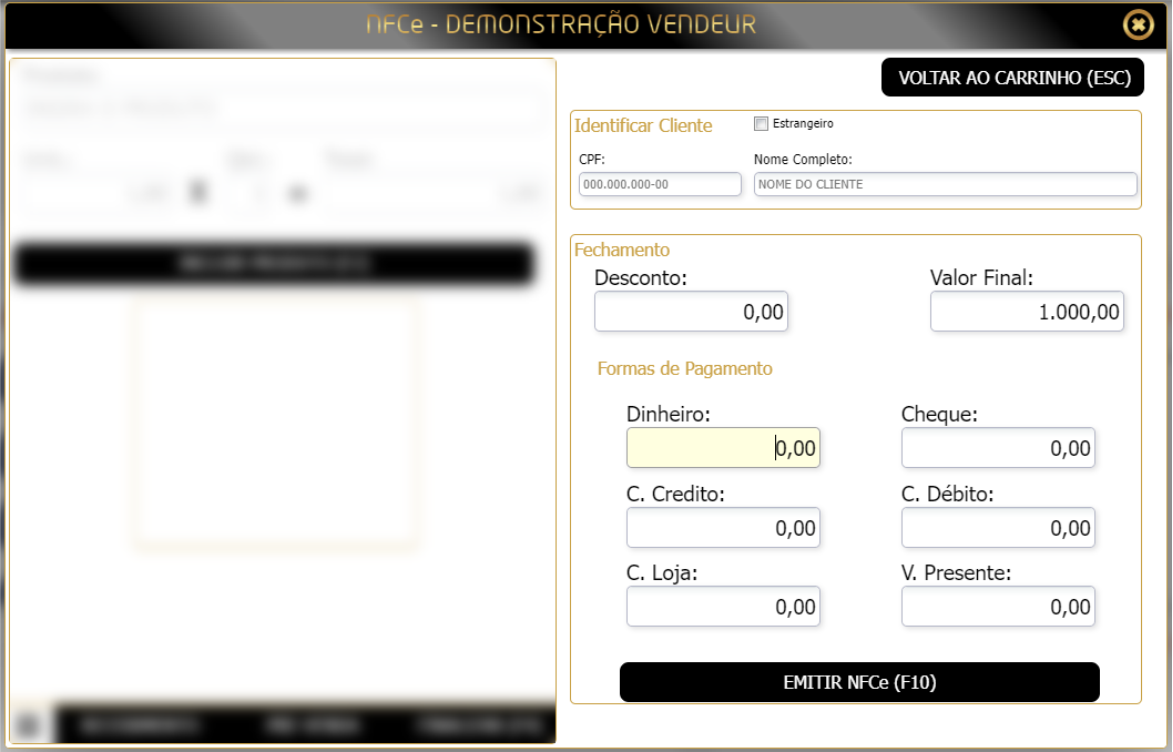Click the Valor Final amount field

(1027, 311)
